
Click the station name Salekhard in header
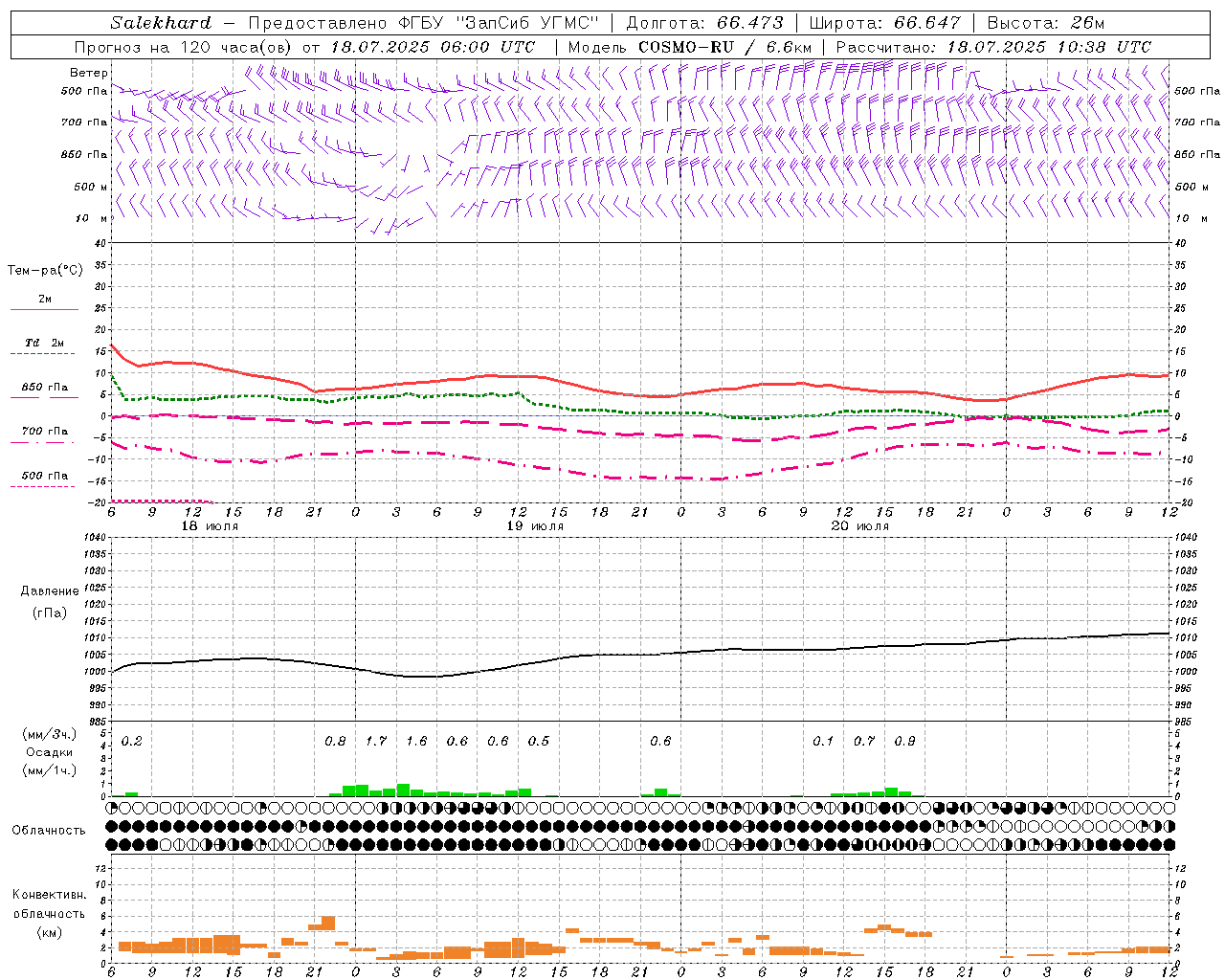coord(161,23)
